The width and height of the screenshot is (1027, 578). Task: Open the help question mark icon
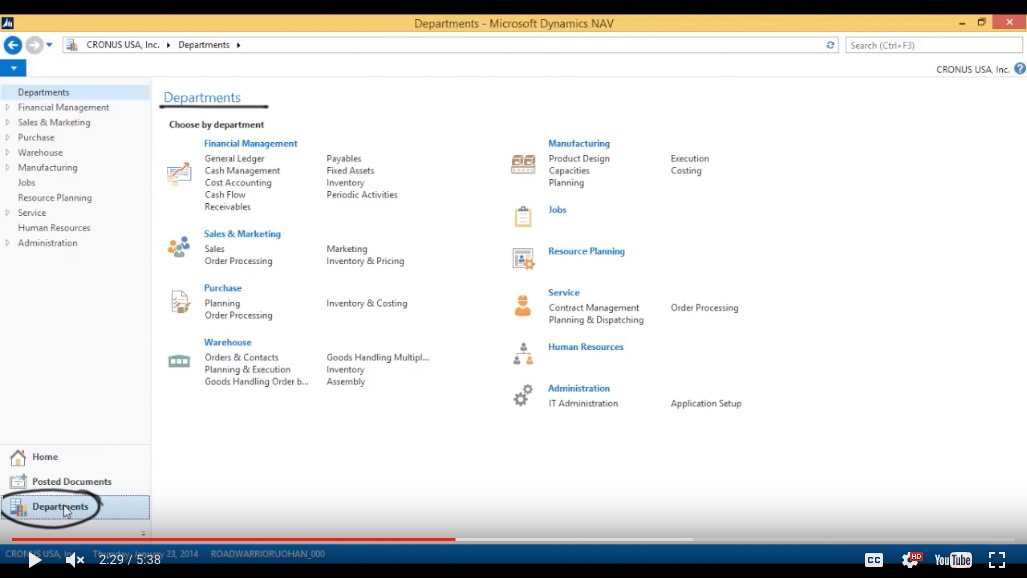[1020, 69]
